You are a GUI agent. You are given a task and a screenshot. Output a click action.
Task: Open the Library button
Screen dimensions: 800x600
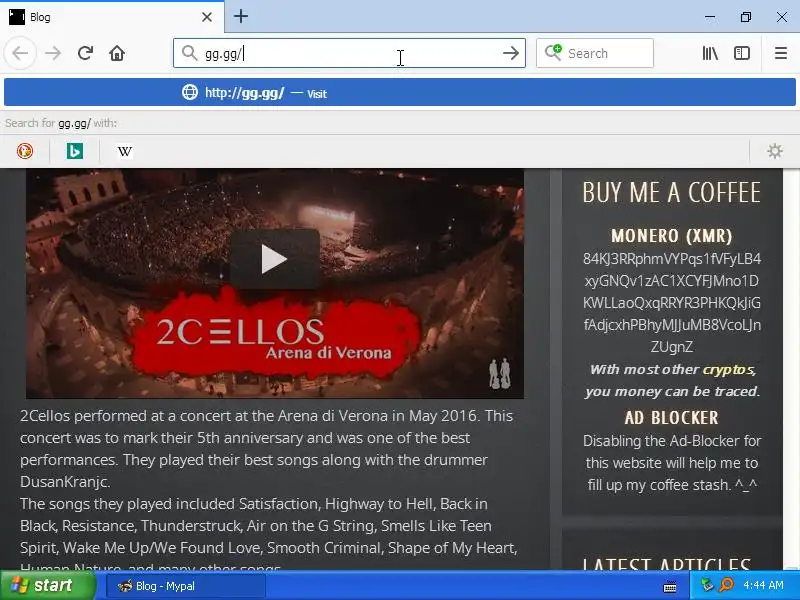tap(710, 53)
